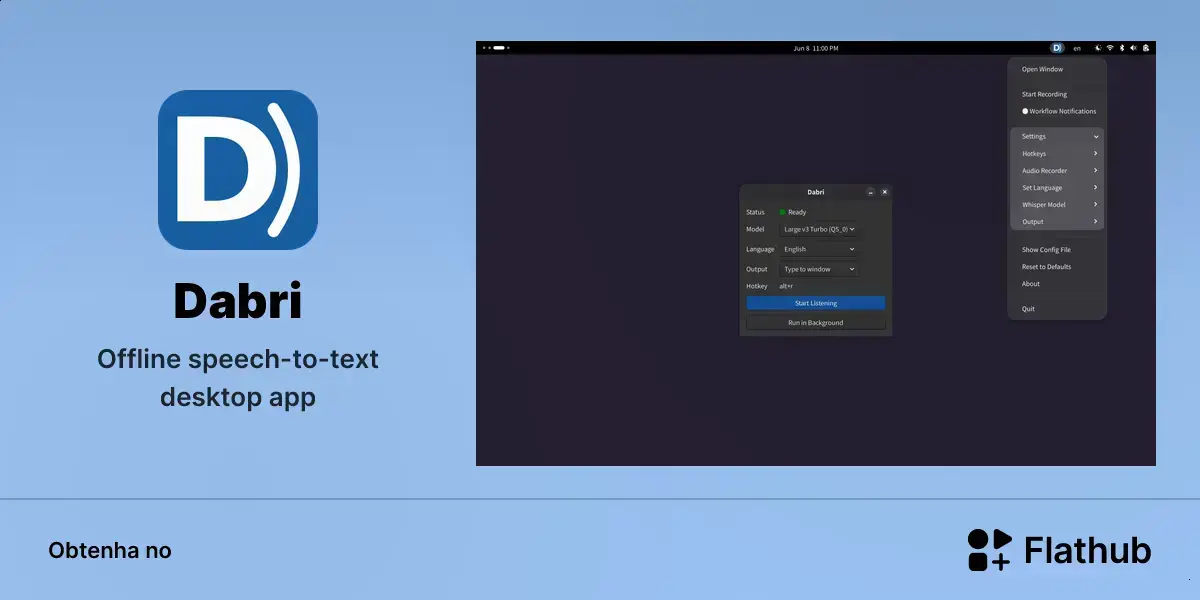
Task: Expand the Audio Recorder submenu
Action: tap(1057, 170)
